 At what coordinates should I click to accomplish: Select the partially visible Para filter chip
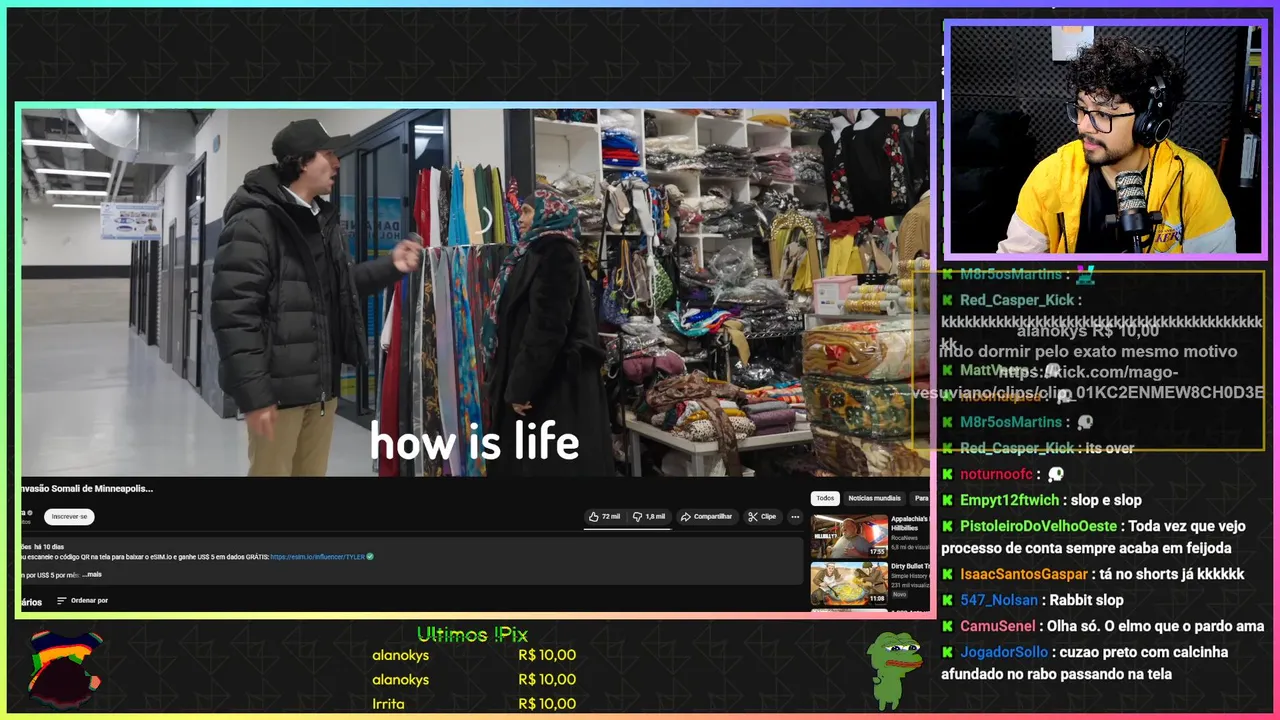click(920, 498)
